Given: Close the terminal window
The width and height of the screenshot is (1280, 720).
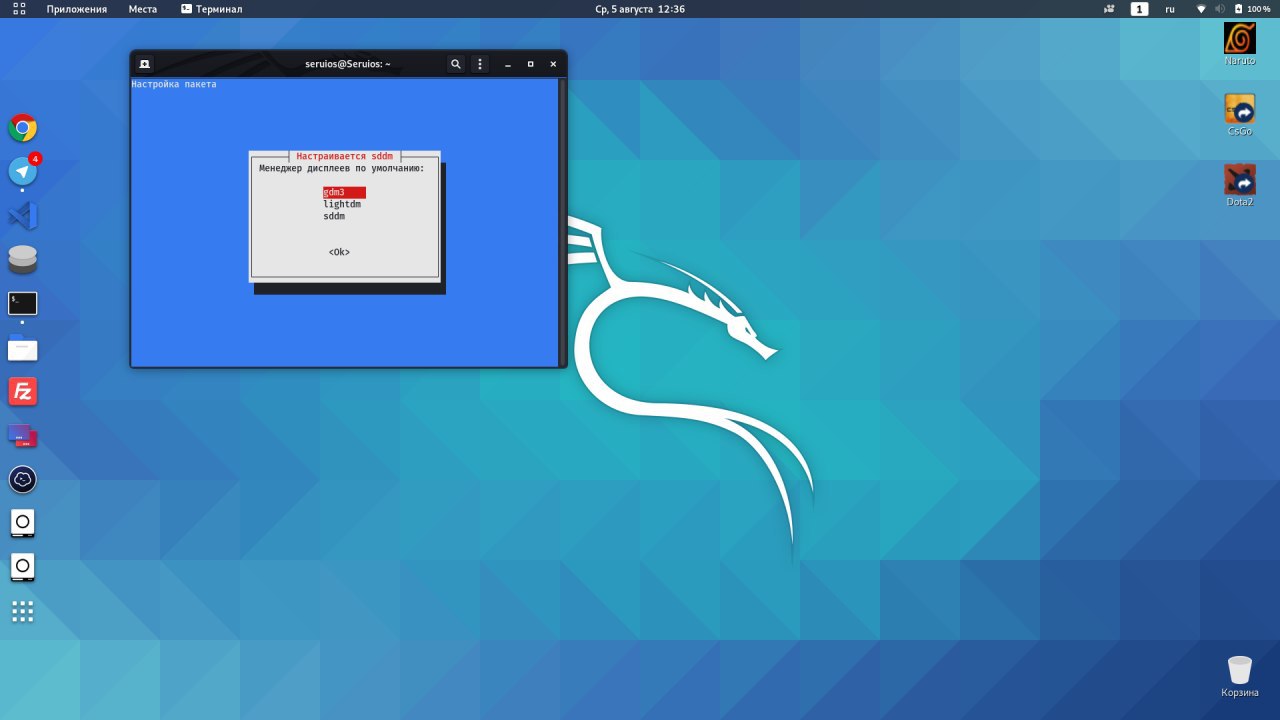Looking at the screenshot, I should point(553,64).
